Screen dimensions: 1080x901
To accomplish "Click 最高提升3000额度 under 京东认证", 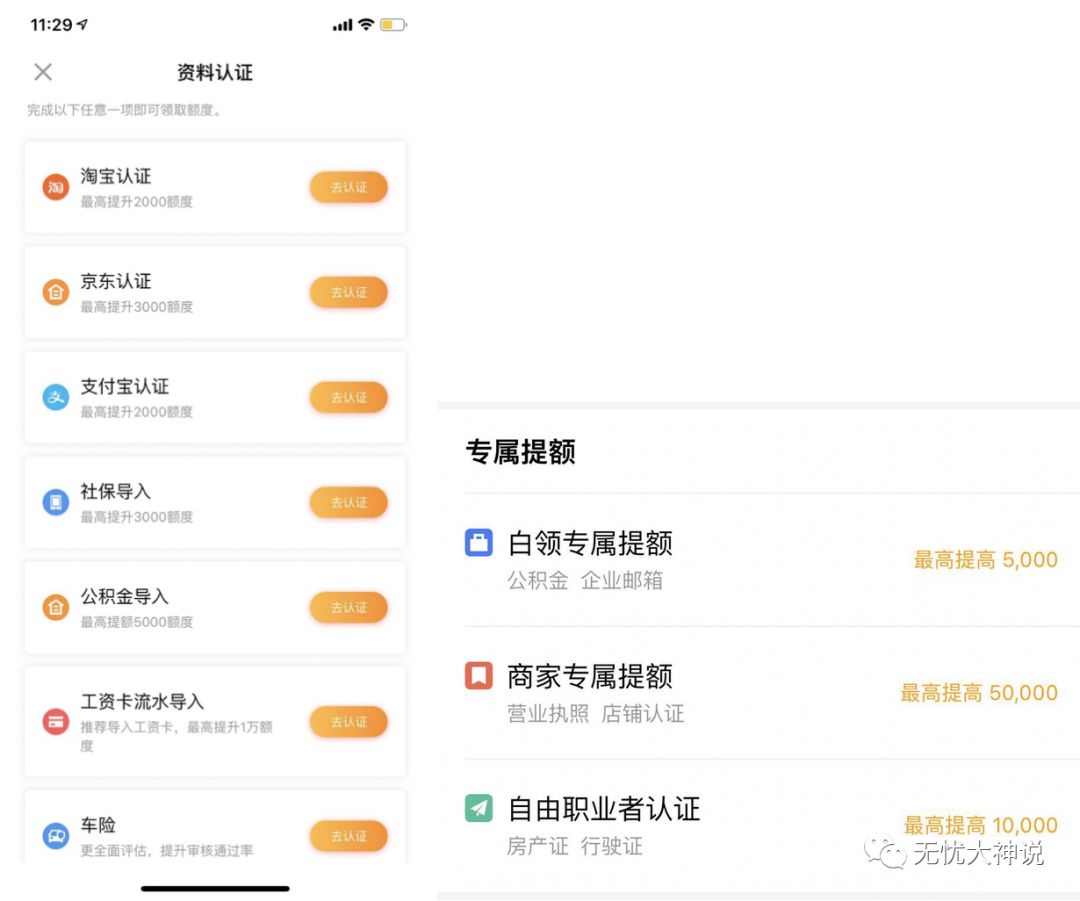I will click(x=136, y=307).
